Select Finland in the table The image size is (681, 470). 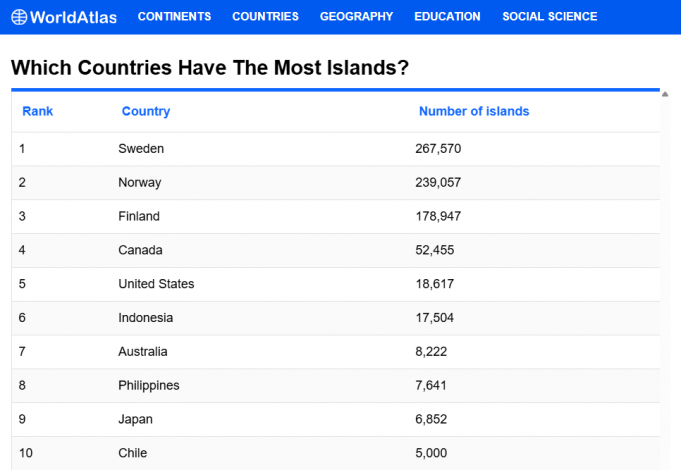click(x=139, y=217)
